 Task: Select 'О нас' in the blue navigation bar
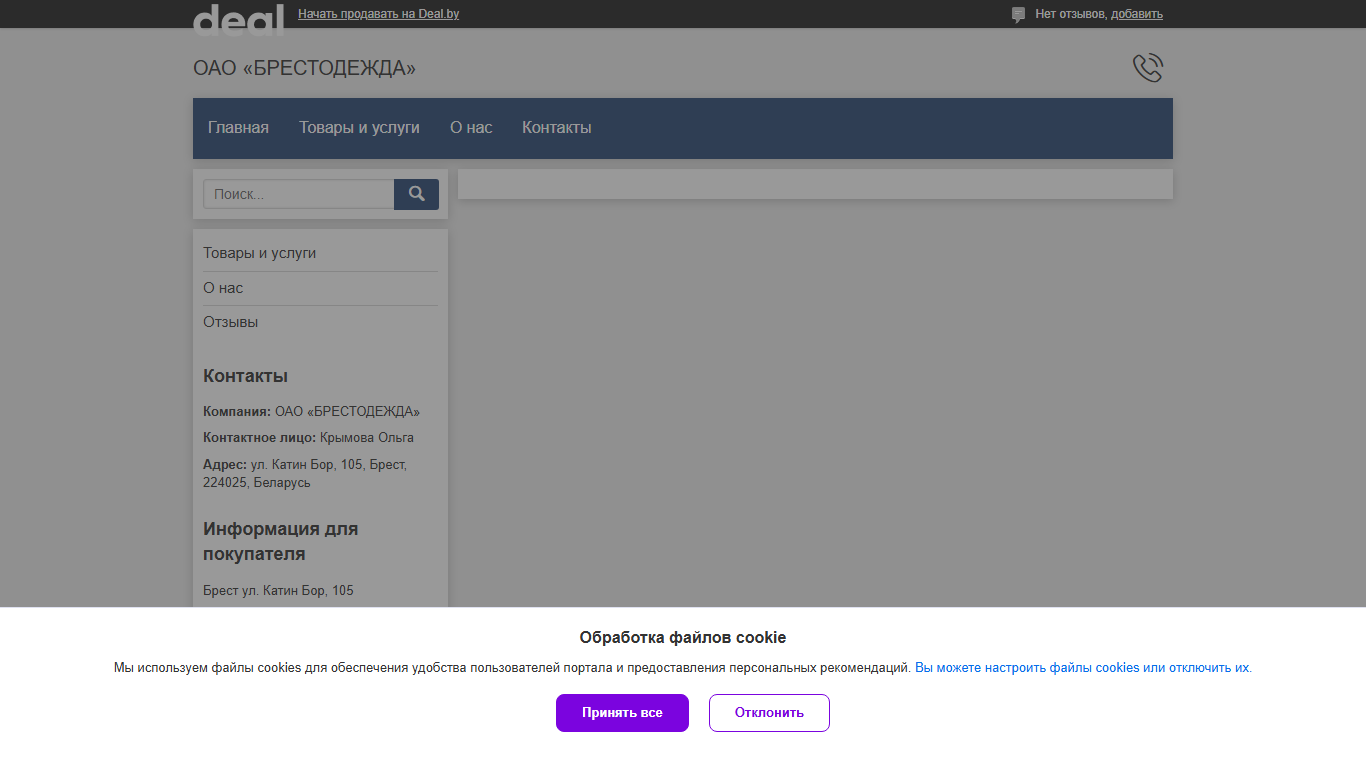(471, 127)
